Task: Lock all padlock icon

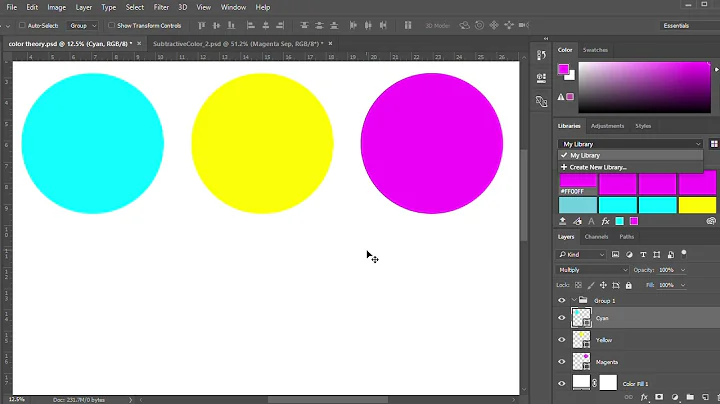Action: pyautogui.click(x=629, y=285)
